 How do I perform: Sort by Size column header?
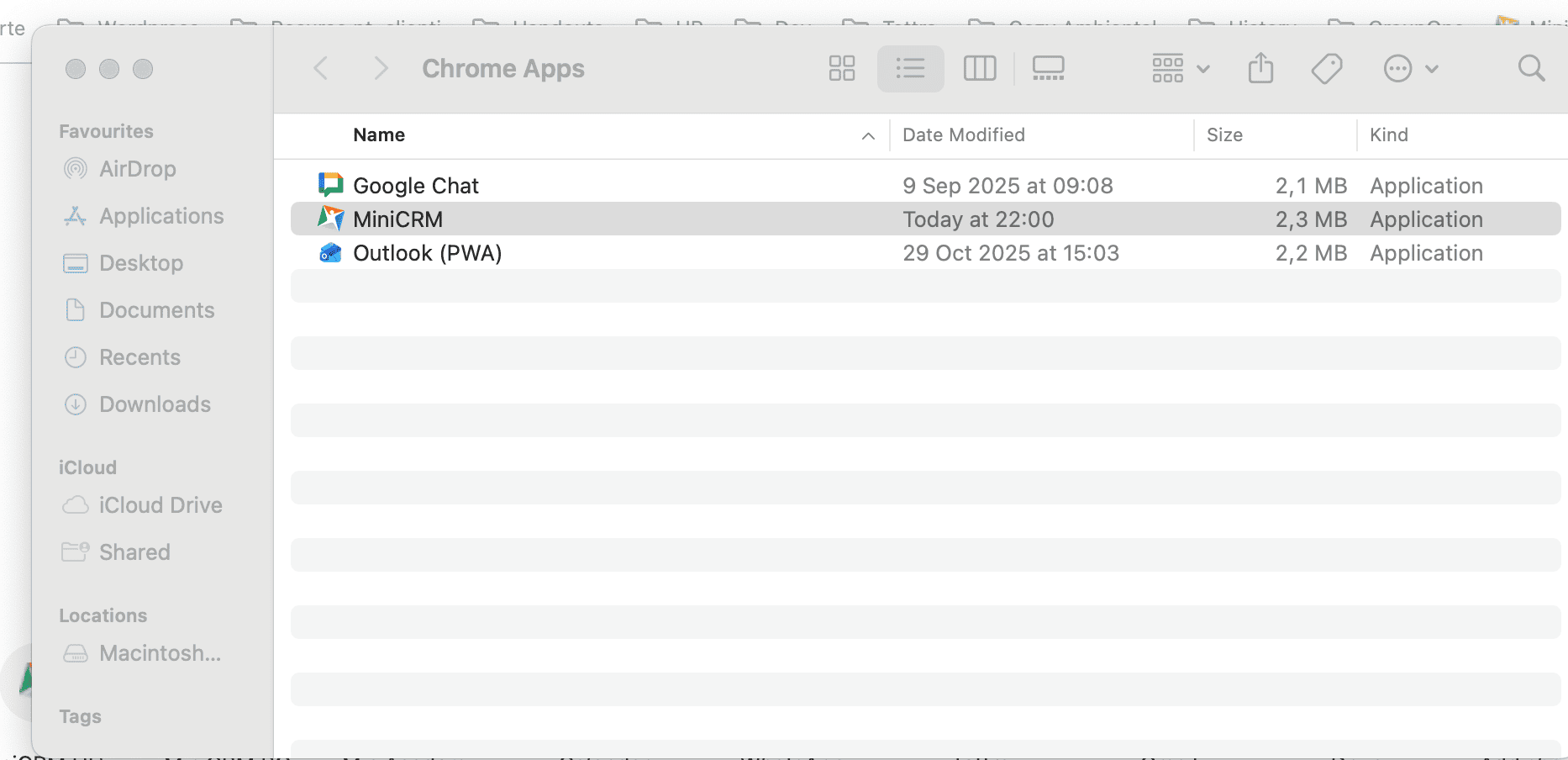pos(1224,135)
